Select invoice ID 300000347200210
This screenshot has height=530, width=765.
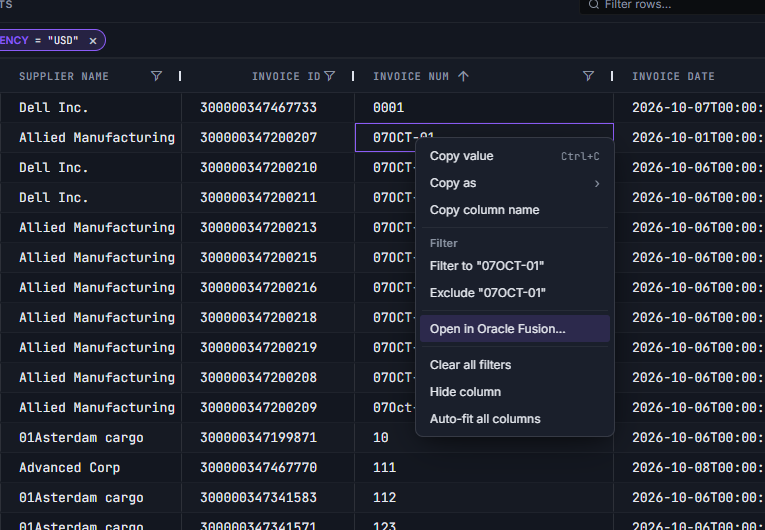[268, 167]
